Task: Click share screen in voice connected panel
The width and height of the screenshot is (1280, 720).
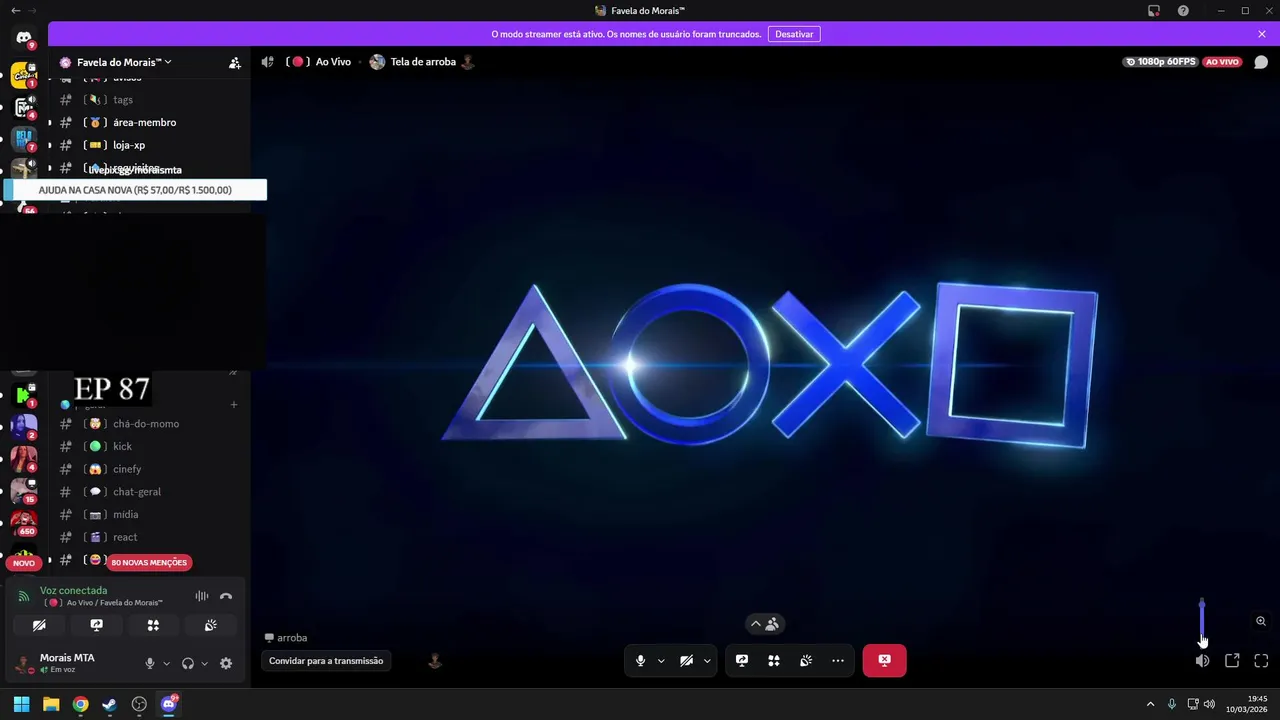Action: (x=96, y=625)
